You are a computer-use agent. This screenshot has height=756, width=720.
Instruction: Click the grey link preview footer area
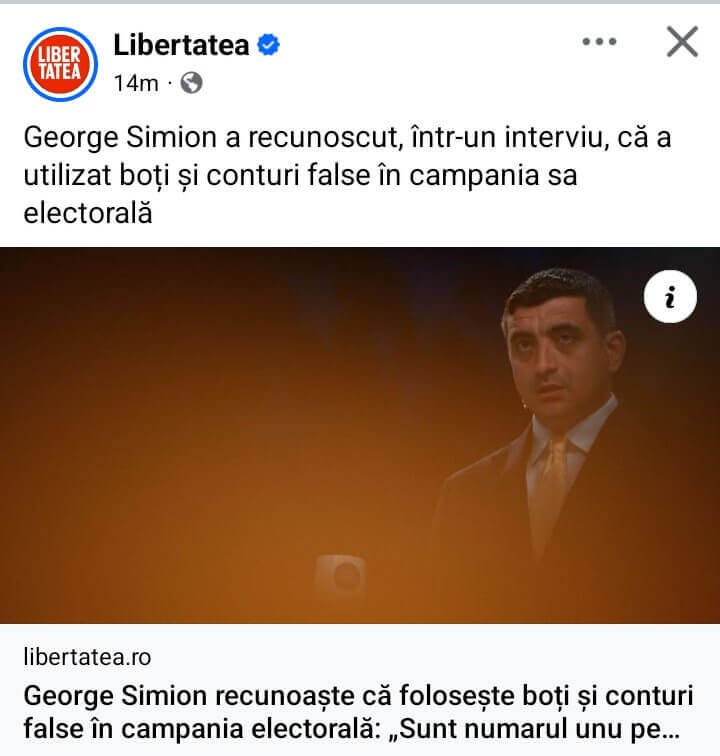tap(360, 690)
